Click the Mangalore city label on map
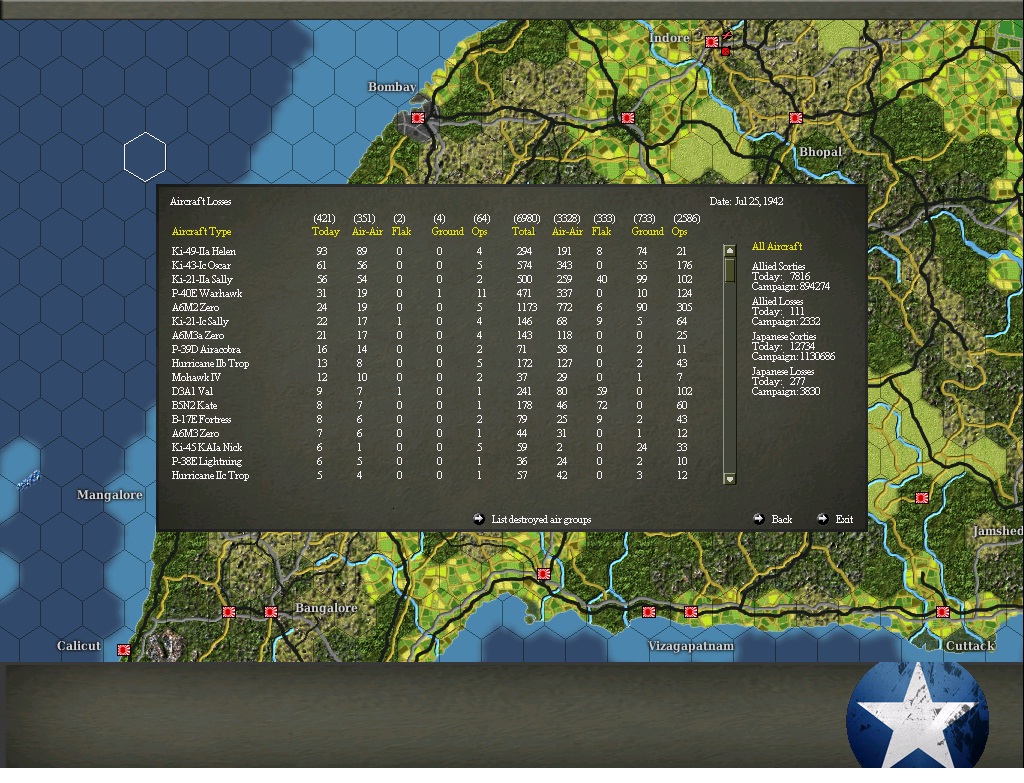 110,494
